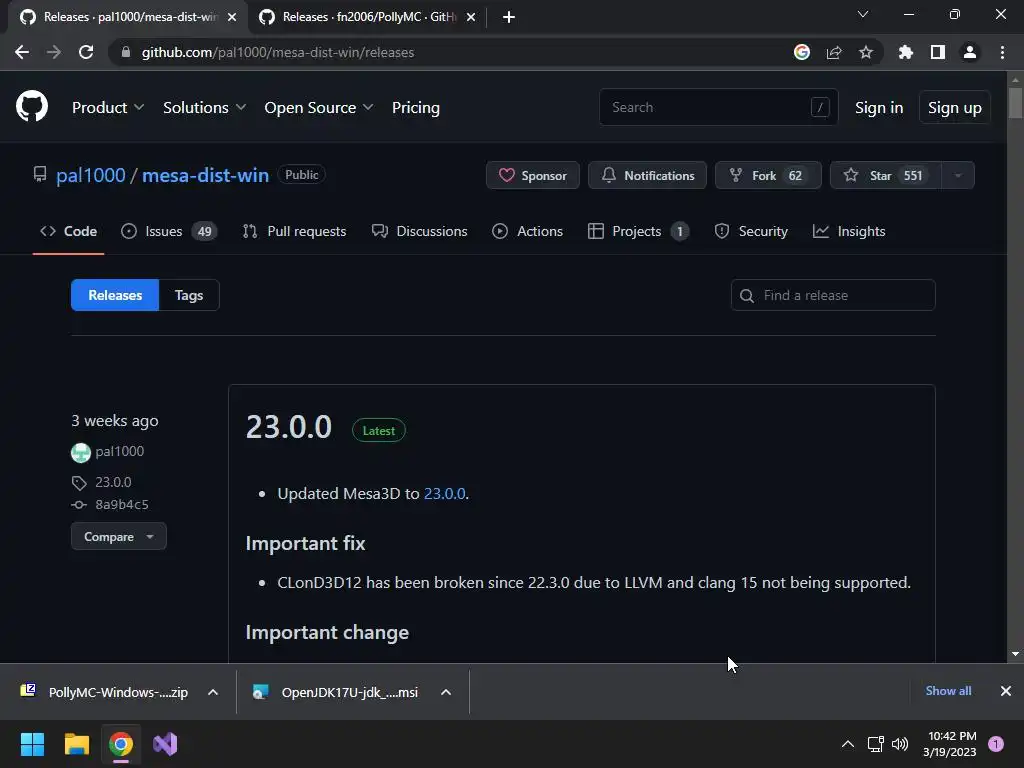Show hidden system tray icons
This screenshot has width=1024, height=768.
click(848, 744)
